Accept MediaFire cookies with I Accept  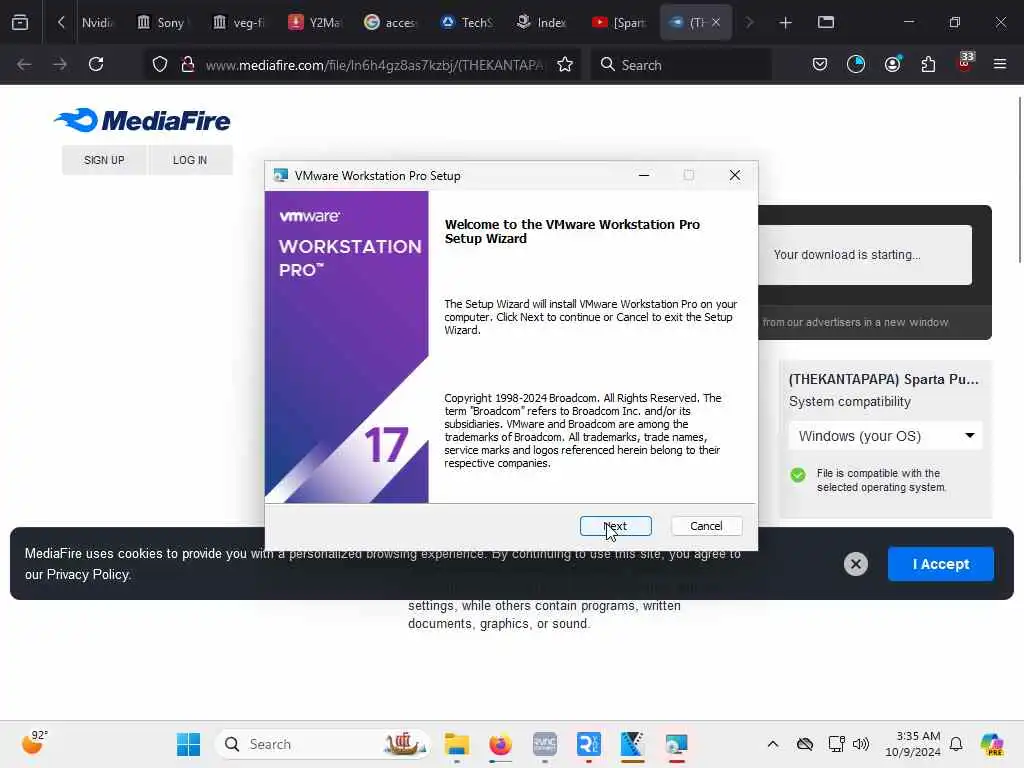(940, 564)
